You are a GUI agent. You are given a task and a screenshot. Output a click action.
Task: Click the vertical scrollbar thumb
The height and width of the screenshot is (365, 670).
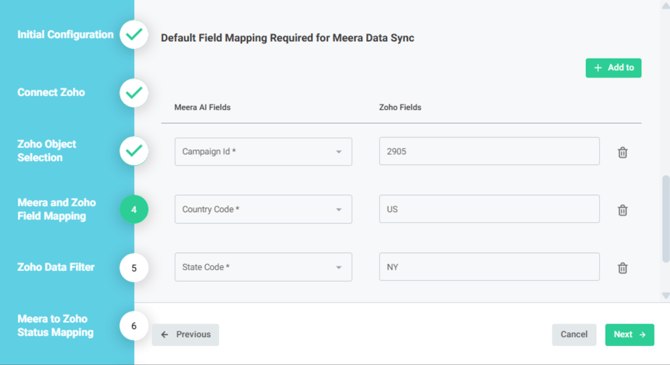tap(666, 218)
